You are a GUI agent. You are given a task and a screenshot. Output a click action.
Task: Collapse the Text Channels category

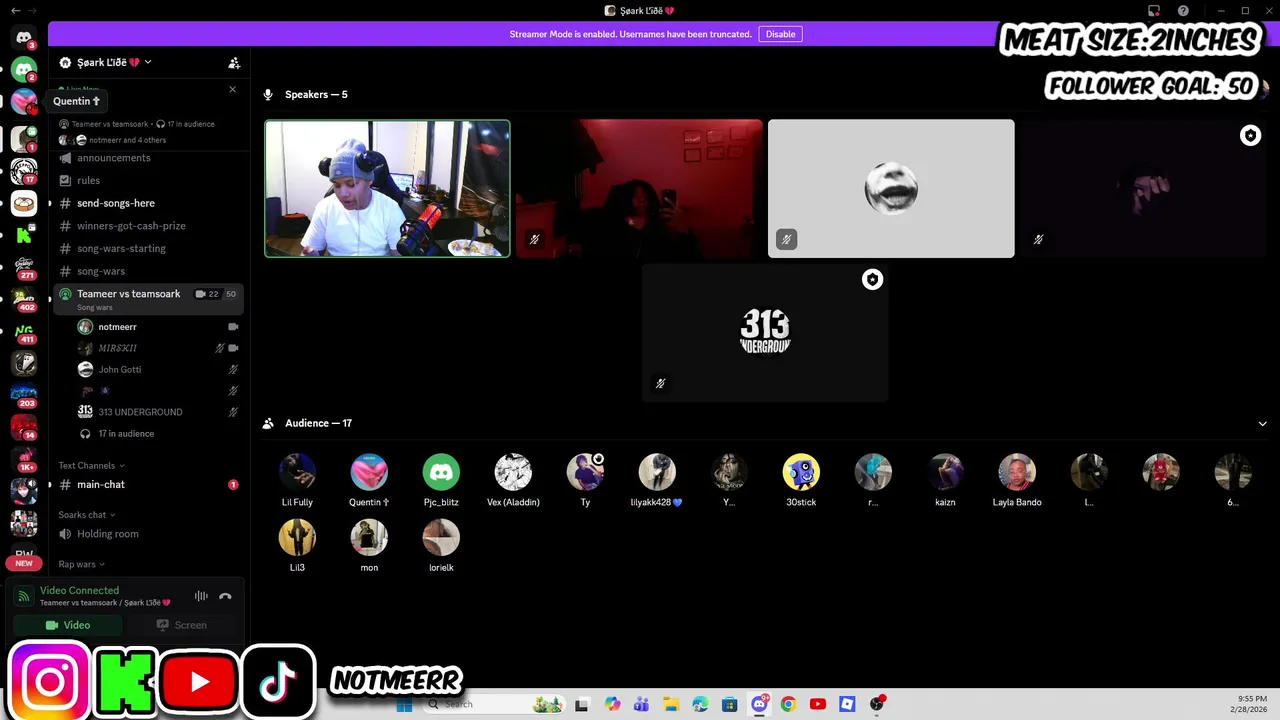[92, 465]
